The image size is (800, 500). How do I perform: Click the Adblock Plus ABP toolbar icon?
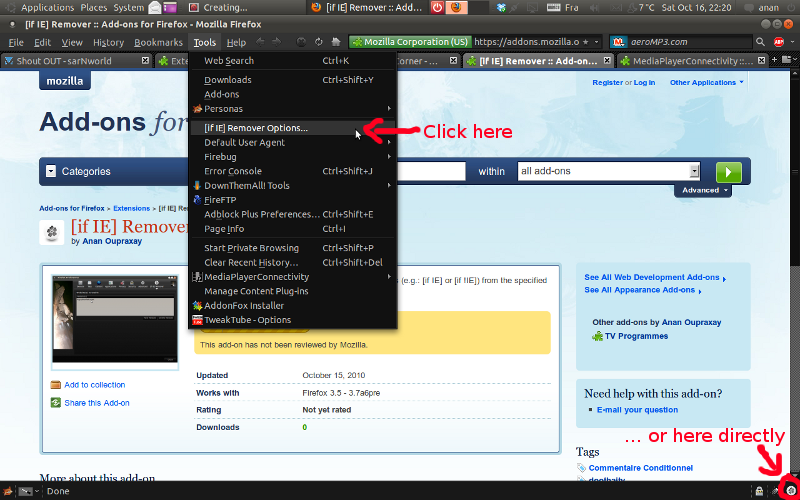(x=779, y=42)
